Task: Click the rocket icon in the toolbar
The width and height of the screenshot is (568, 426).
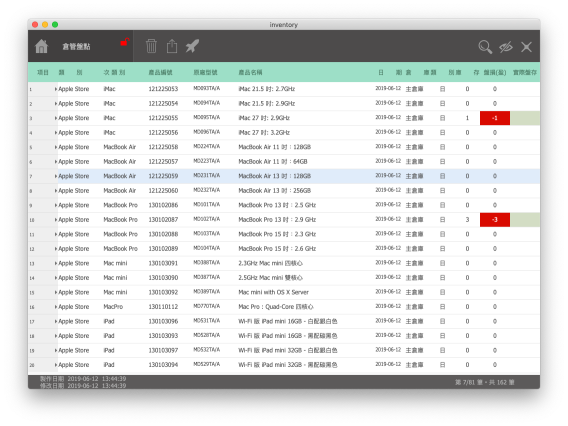Action: pyautogui.click(x=192, y=46)
